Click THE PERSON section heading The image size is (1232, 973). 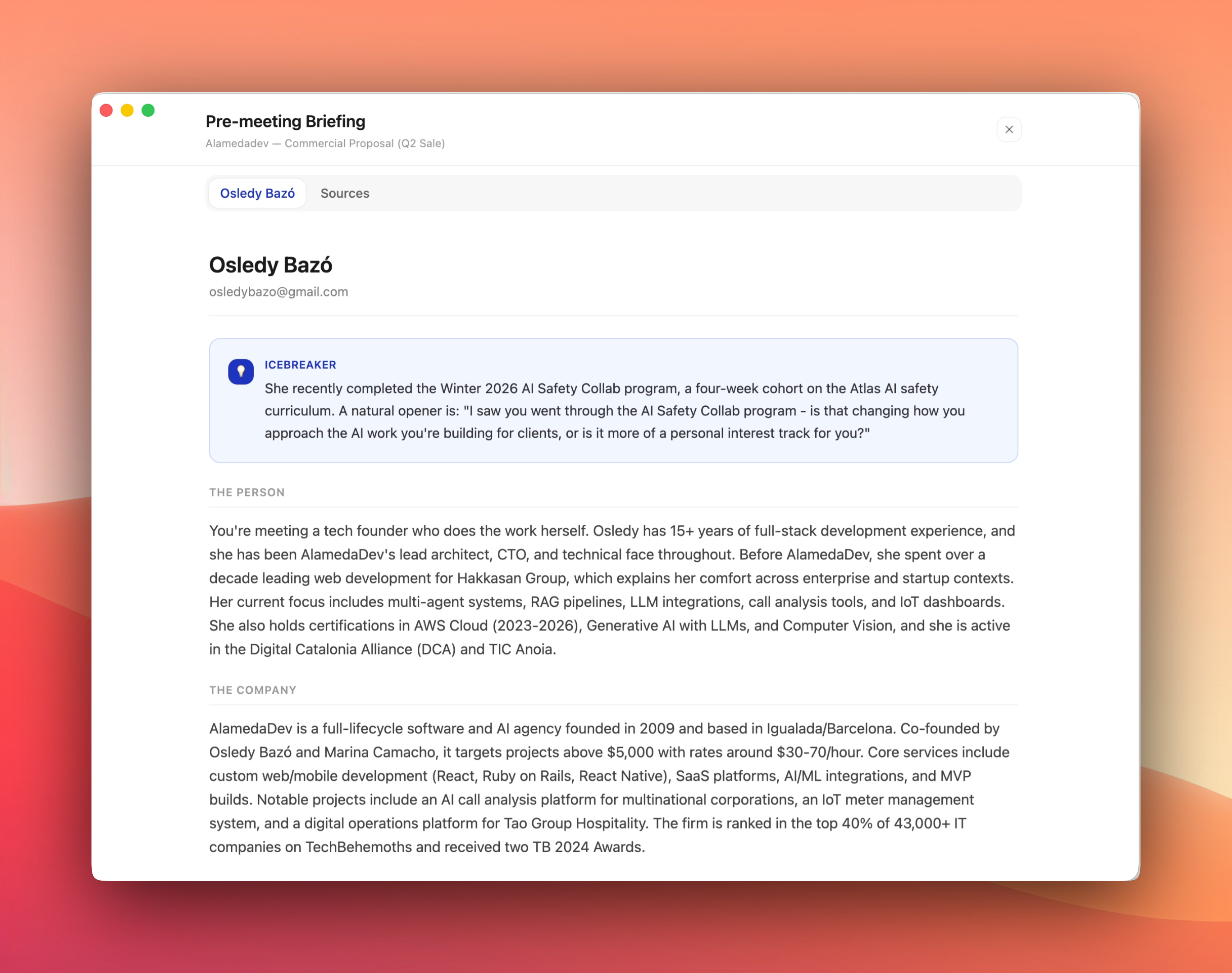click(246, 492)
